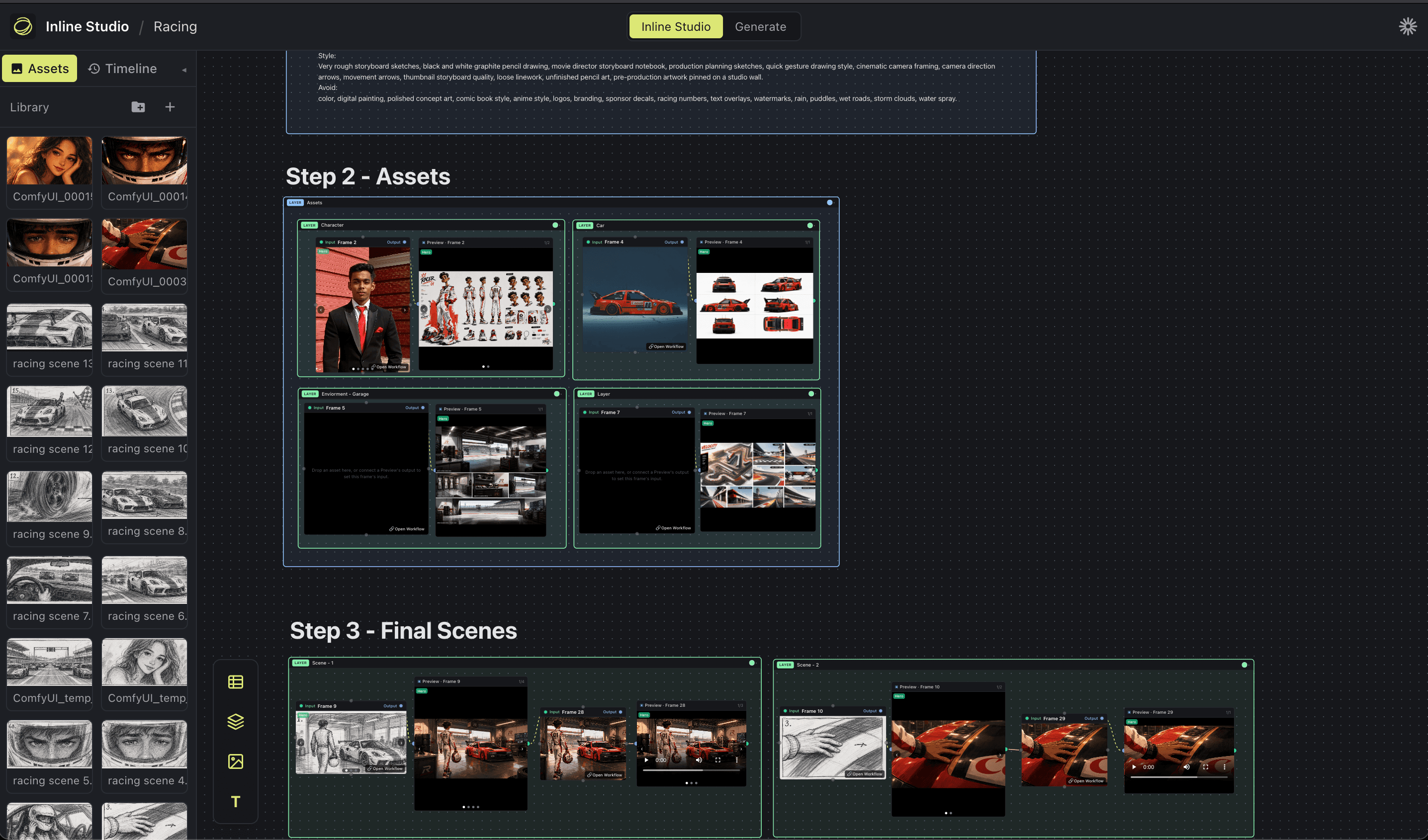
Task: Select the racing scene 7 thumbnail
Action: click(x=49, y=580)
